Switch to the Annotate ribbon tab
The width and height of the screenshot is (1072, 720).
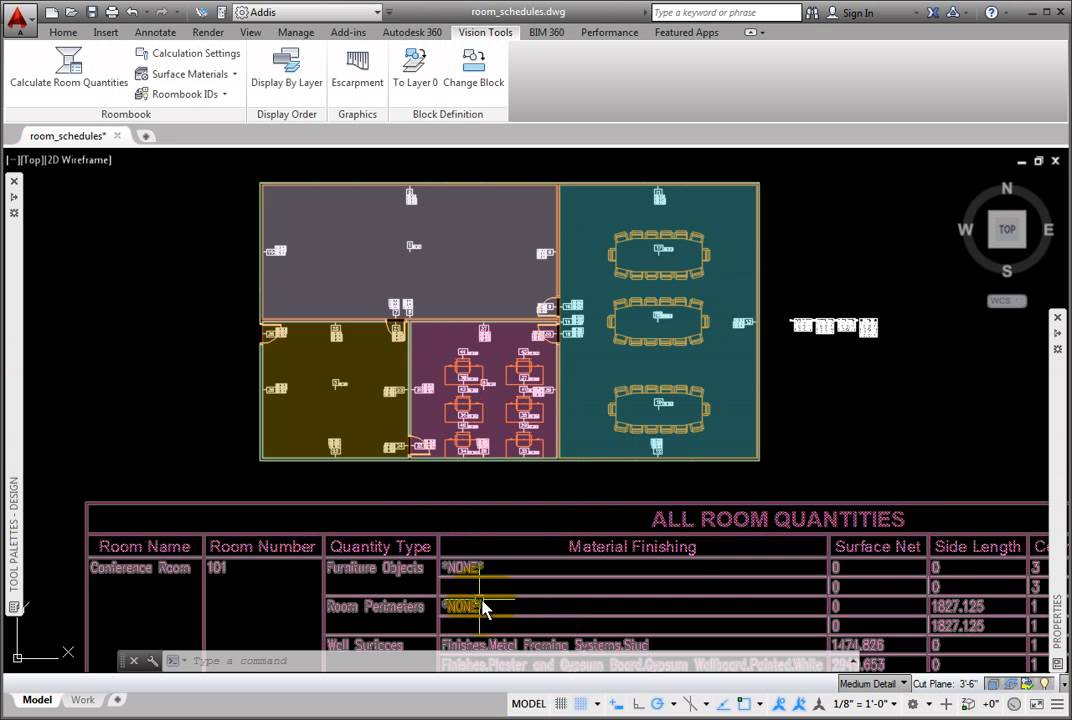(x=155, y=32)
